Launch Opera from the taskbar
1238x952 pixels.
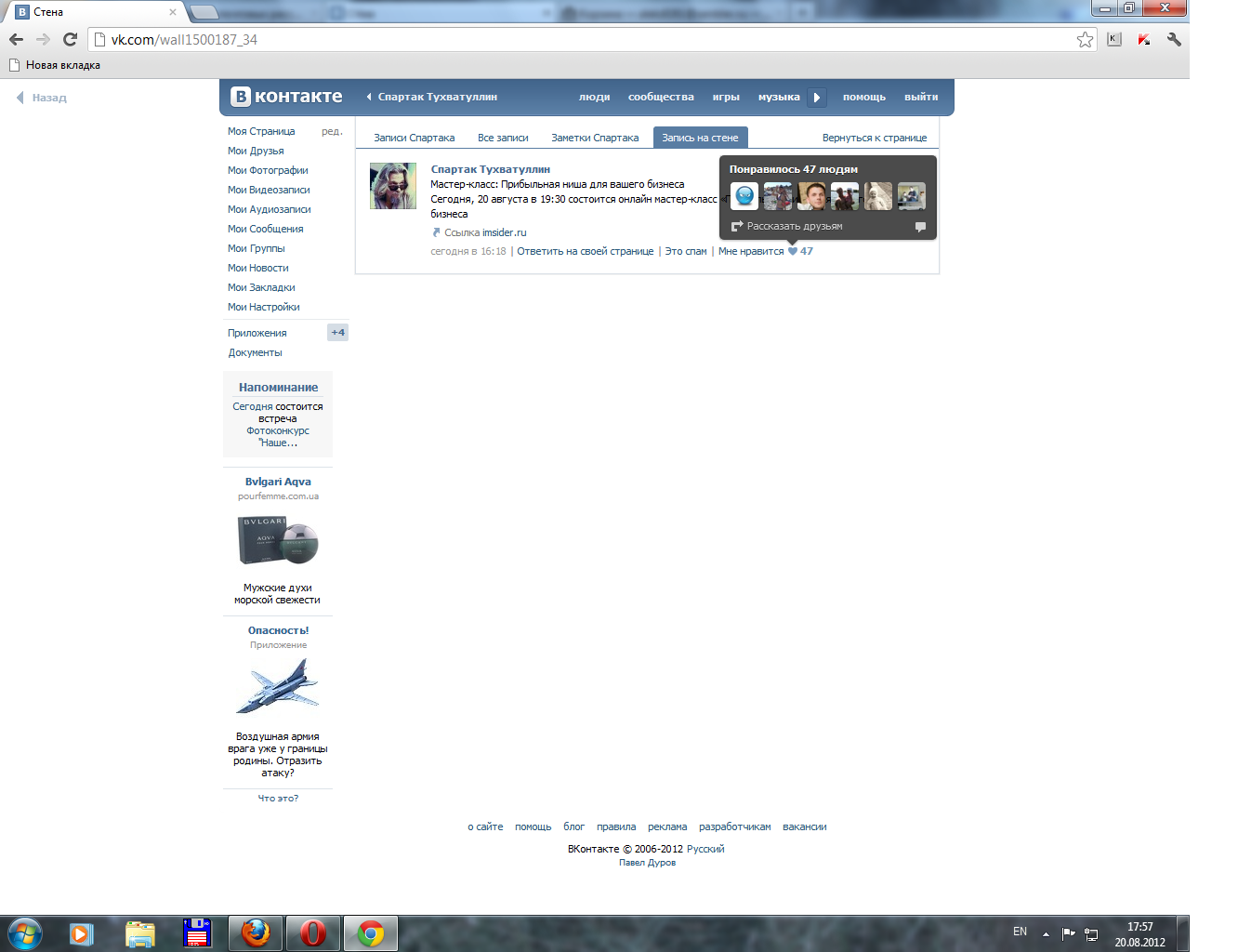[313, 932]
